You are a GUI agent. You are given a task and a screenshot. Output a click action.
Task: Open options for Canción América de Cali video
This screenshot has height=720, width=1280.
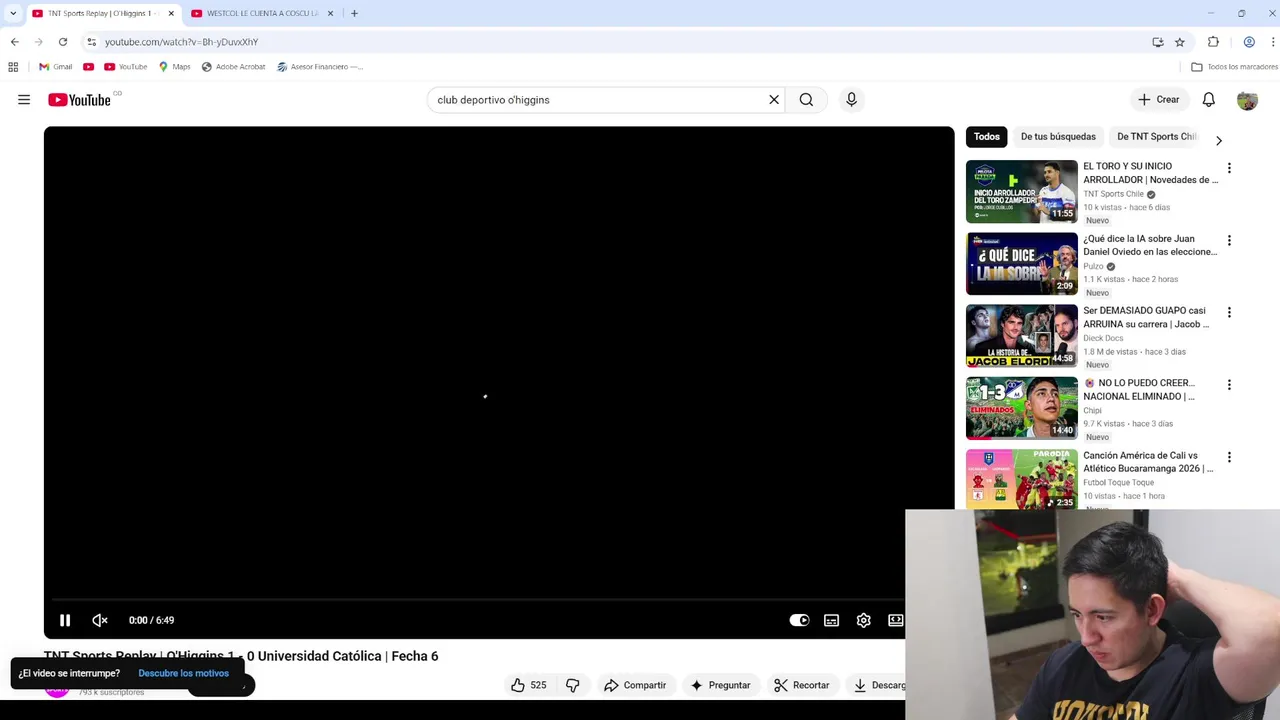(1229, 457)
